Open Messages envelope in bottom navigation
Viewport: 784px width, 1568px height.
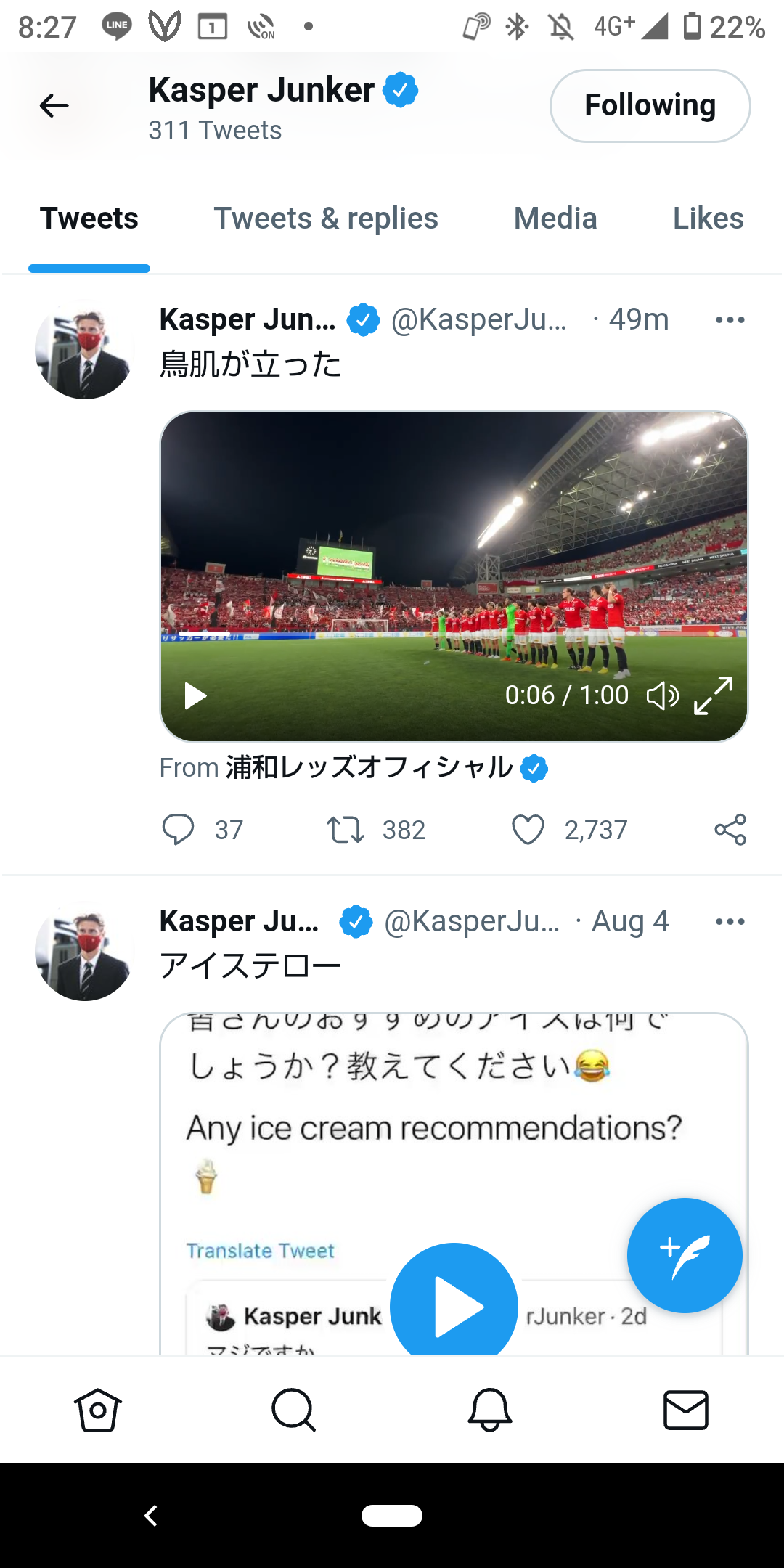(686, 1410)
